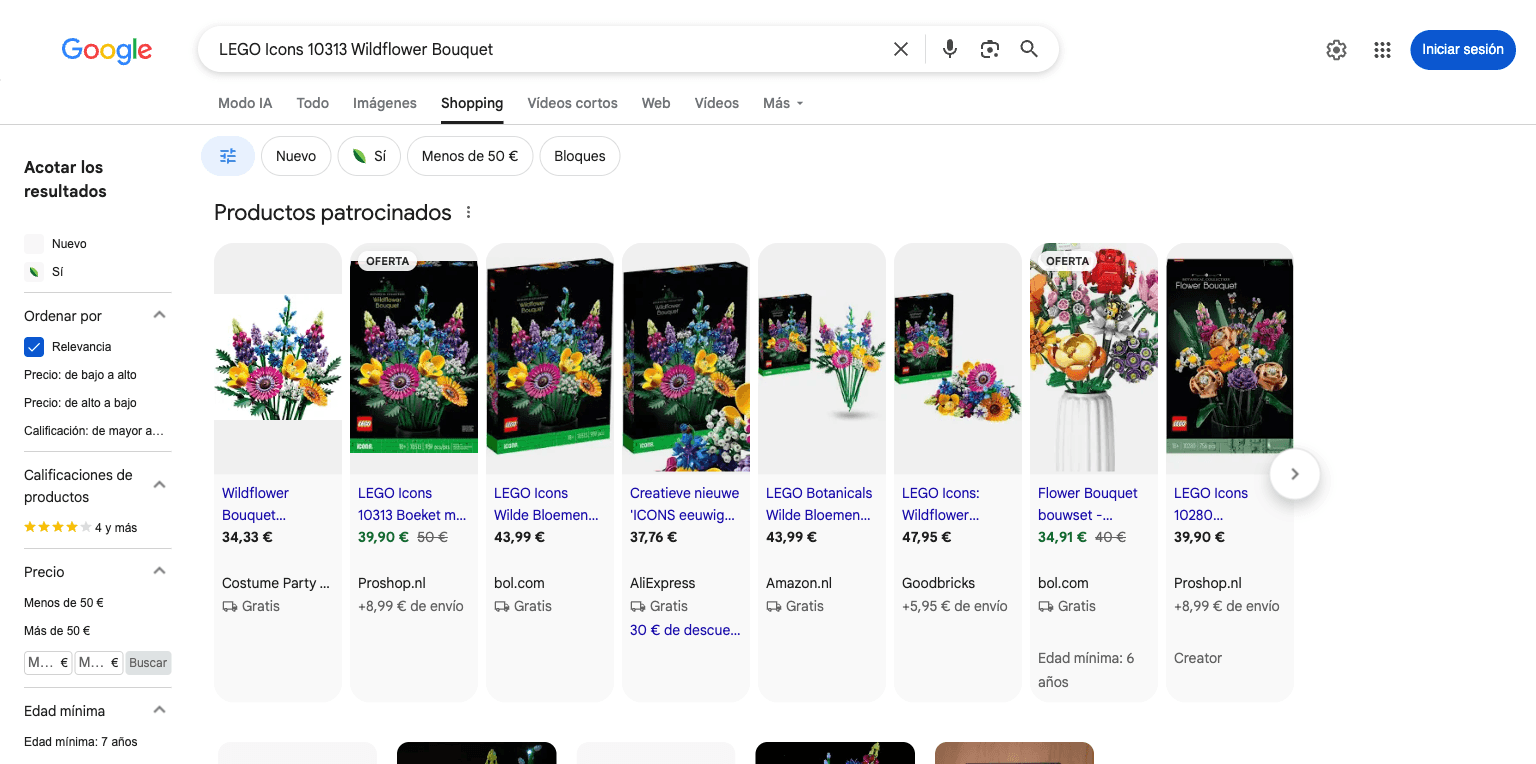Filter by Más de 50 € in sidebar
Viewport: 1536px width, 764px height.
(x=57, y=631)
